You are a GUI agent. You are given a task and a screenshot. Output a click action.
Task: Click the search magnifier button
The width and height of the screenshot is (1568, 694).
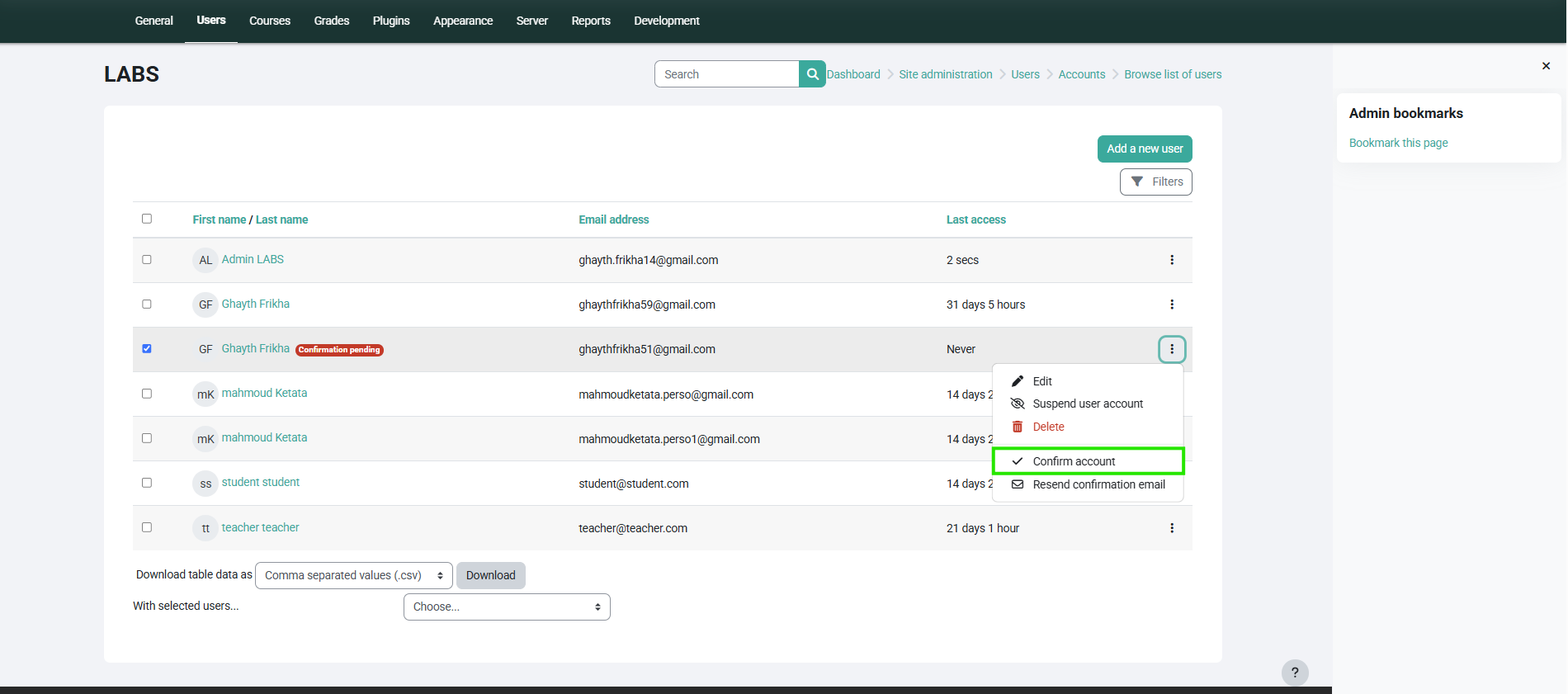coord(812,74)
